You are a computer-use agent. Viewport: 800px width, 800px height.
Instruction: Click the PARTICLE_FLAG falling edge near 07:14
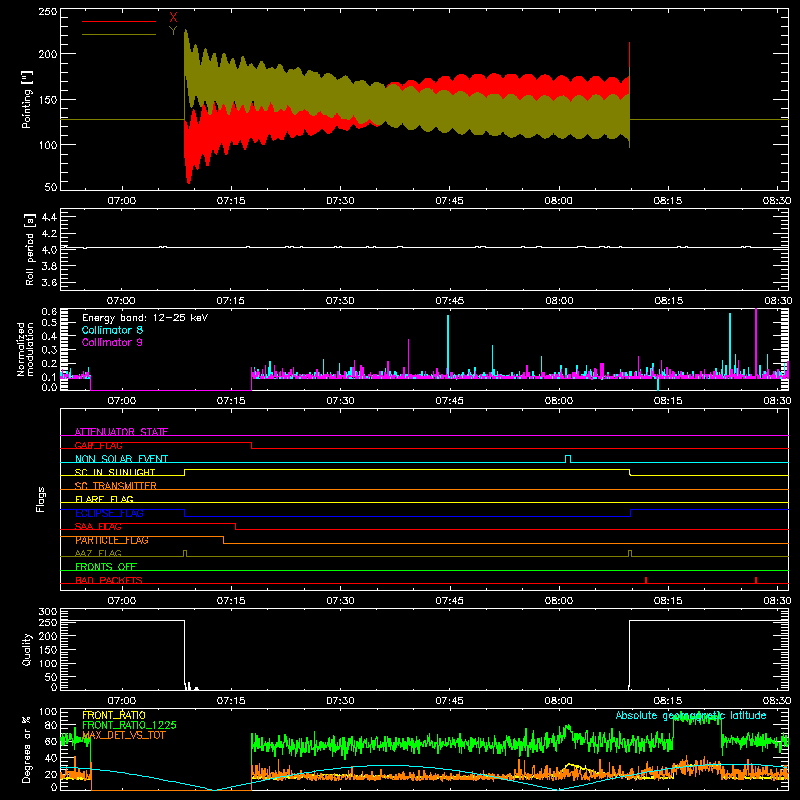point(223,540)
